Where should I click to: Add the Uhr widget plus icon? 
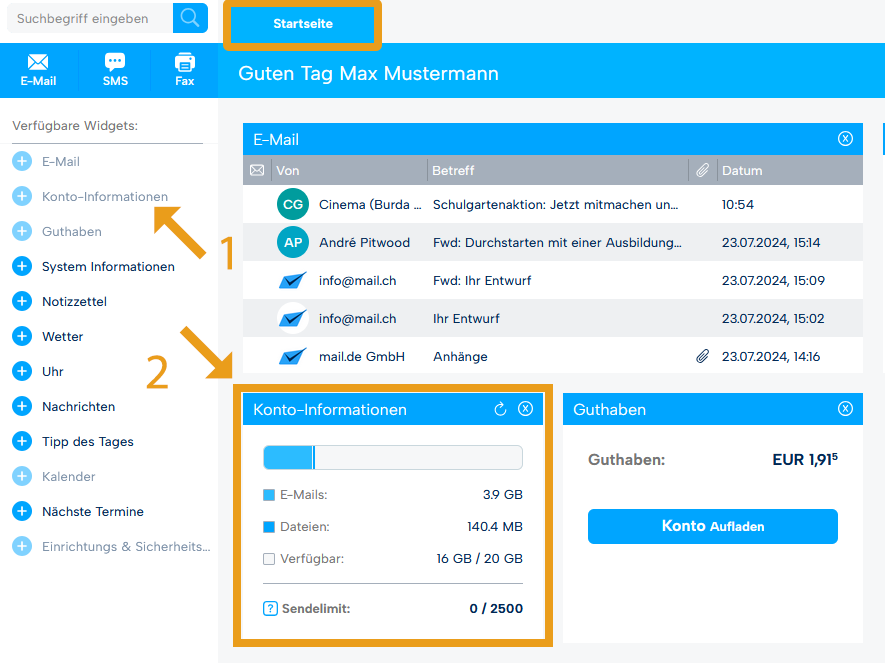[22, 371]
